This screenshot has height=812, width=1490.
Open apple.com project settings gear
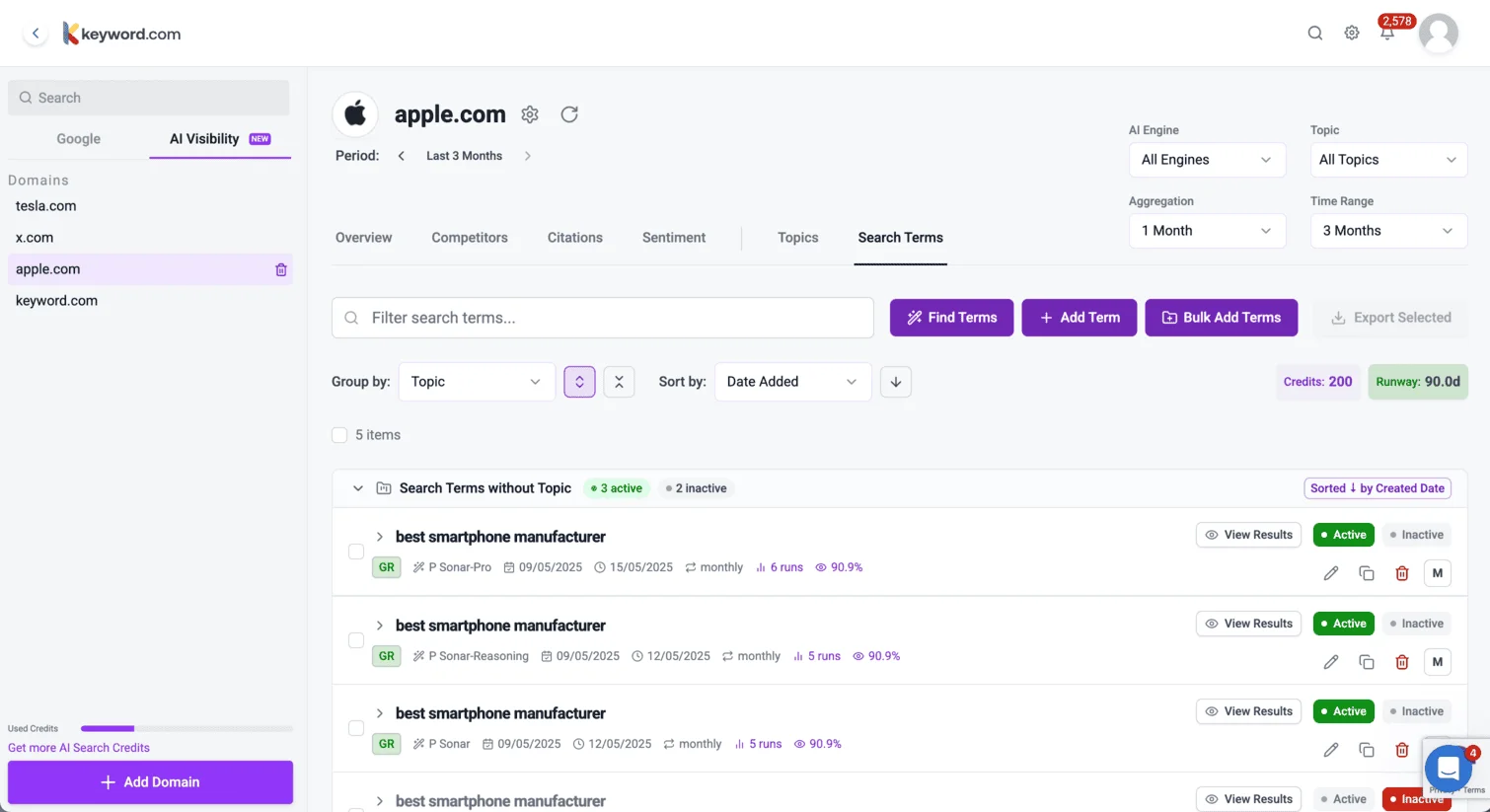(530, 114)
